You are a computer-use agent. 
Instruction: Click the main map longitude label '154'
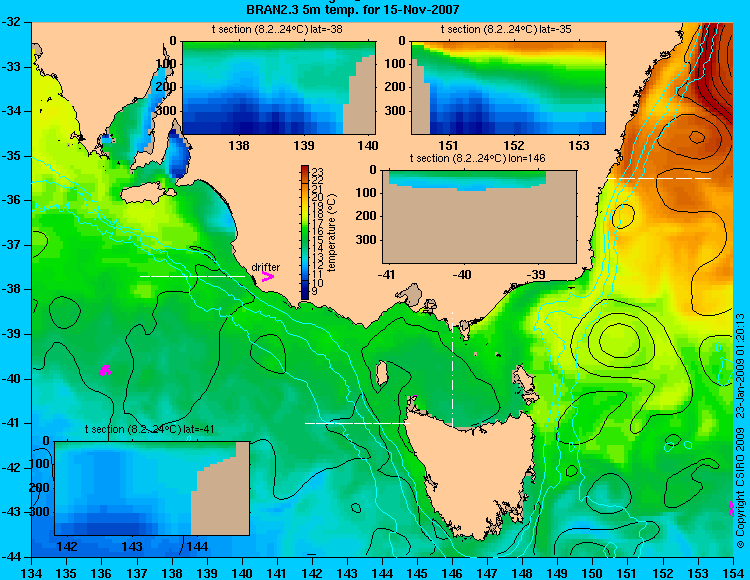(733, 573)
